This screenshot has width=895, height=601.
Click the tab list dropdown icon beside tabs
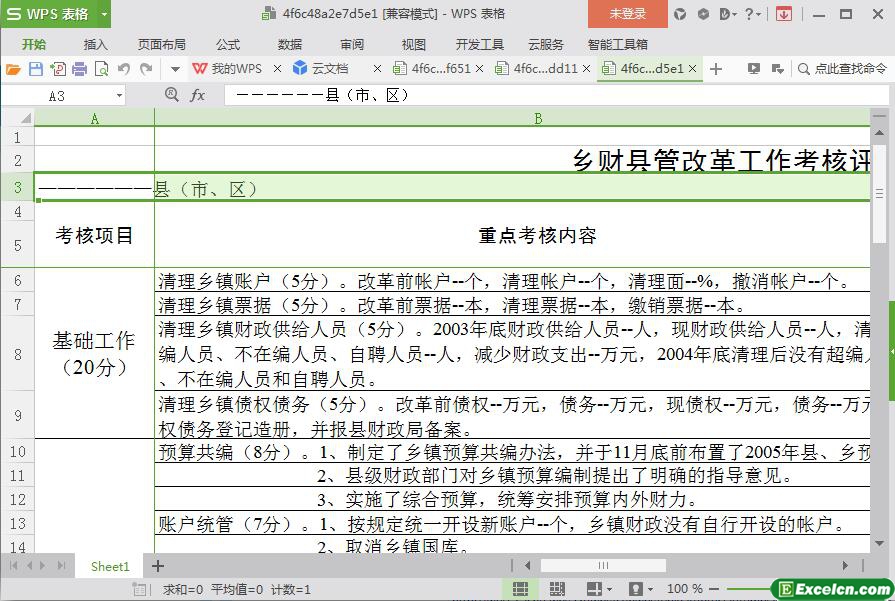(x=777, y=69)
